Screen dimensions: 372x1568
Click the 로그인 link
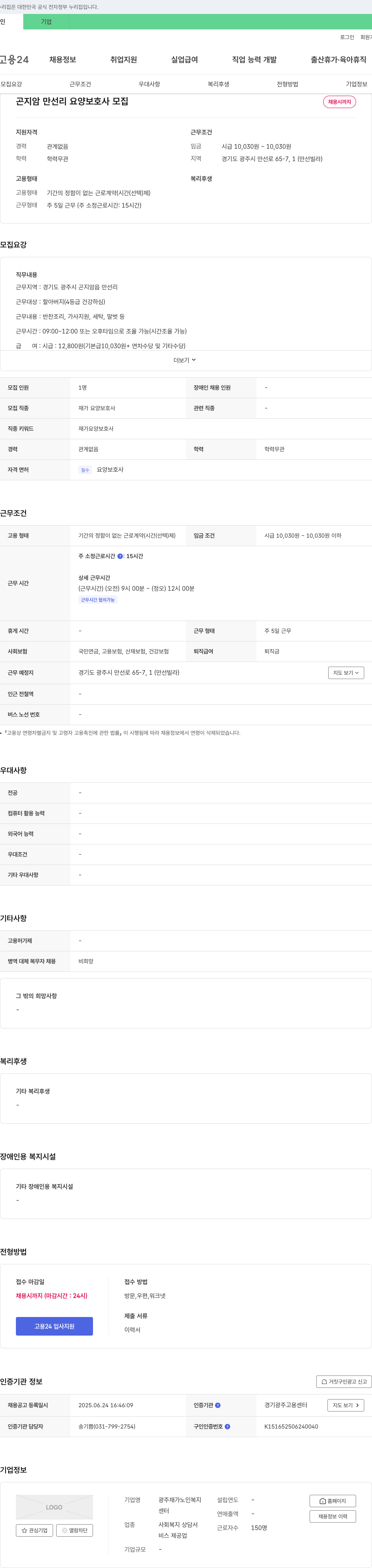click(x=347, y=37)
